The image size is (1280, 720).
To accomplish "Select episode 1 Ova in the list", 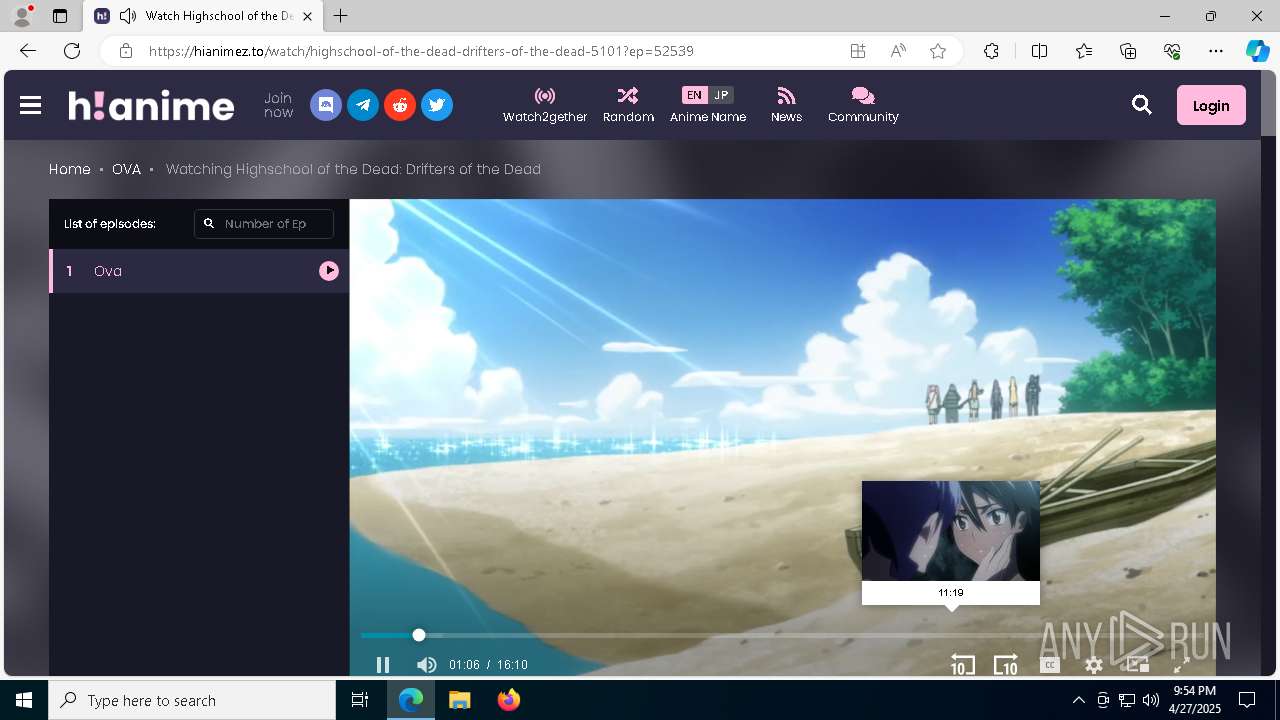I will coord(199,271).
